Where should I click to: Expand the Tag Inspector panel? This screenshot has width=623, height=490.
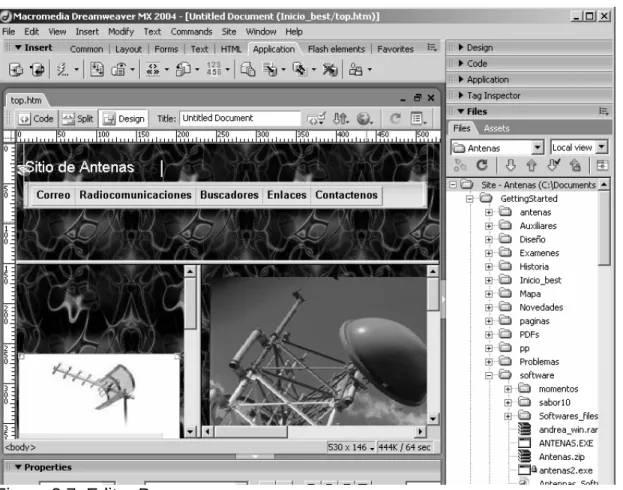(x=461, y=95)
